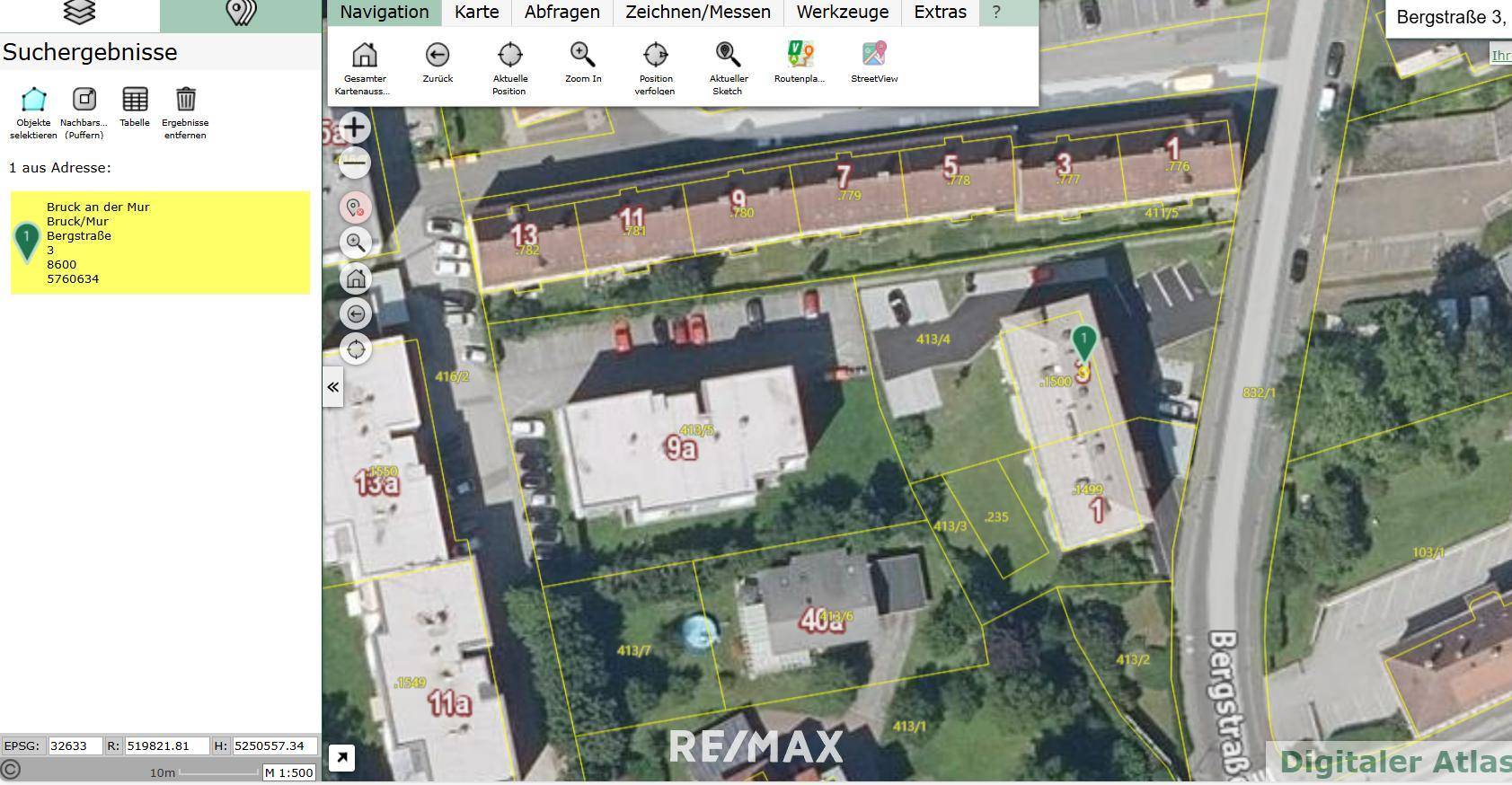This screenshot has width=1512, height=785.
Task: Open the Karte menu tab
Action: click(x=476, y=13)
